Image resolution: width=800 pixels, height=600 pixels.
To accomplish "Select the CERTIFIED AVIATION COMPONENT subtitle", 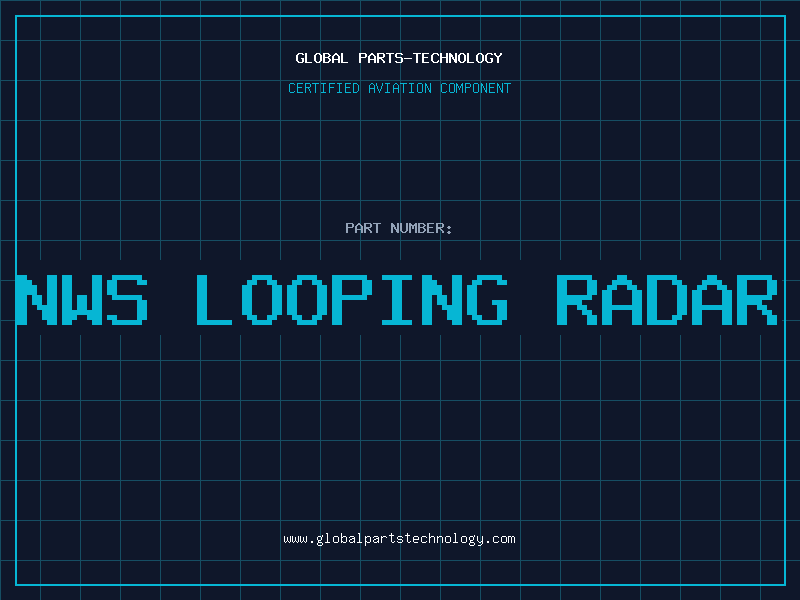I will (x=399, y=88).
